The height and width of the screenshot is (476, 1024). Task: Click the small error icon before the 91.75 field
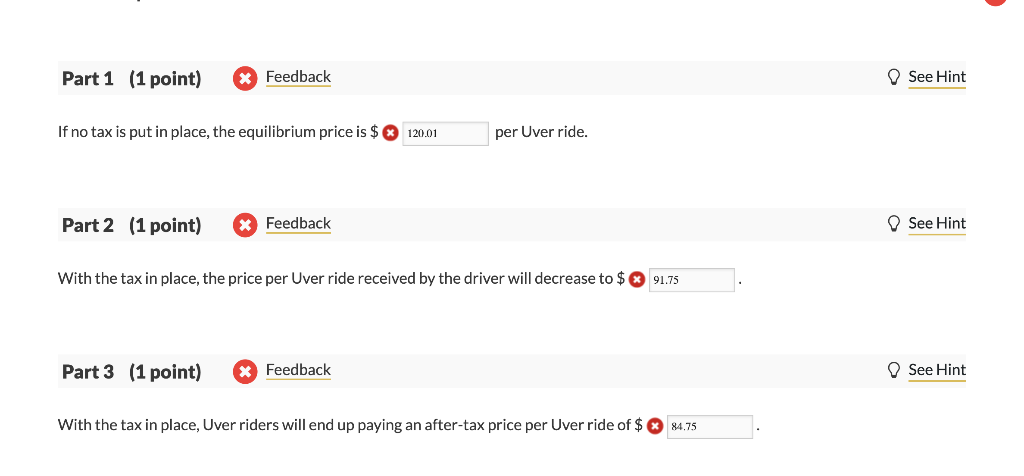tap(637, 280)
